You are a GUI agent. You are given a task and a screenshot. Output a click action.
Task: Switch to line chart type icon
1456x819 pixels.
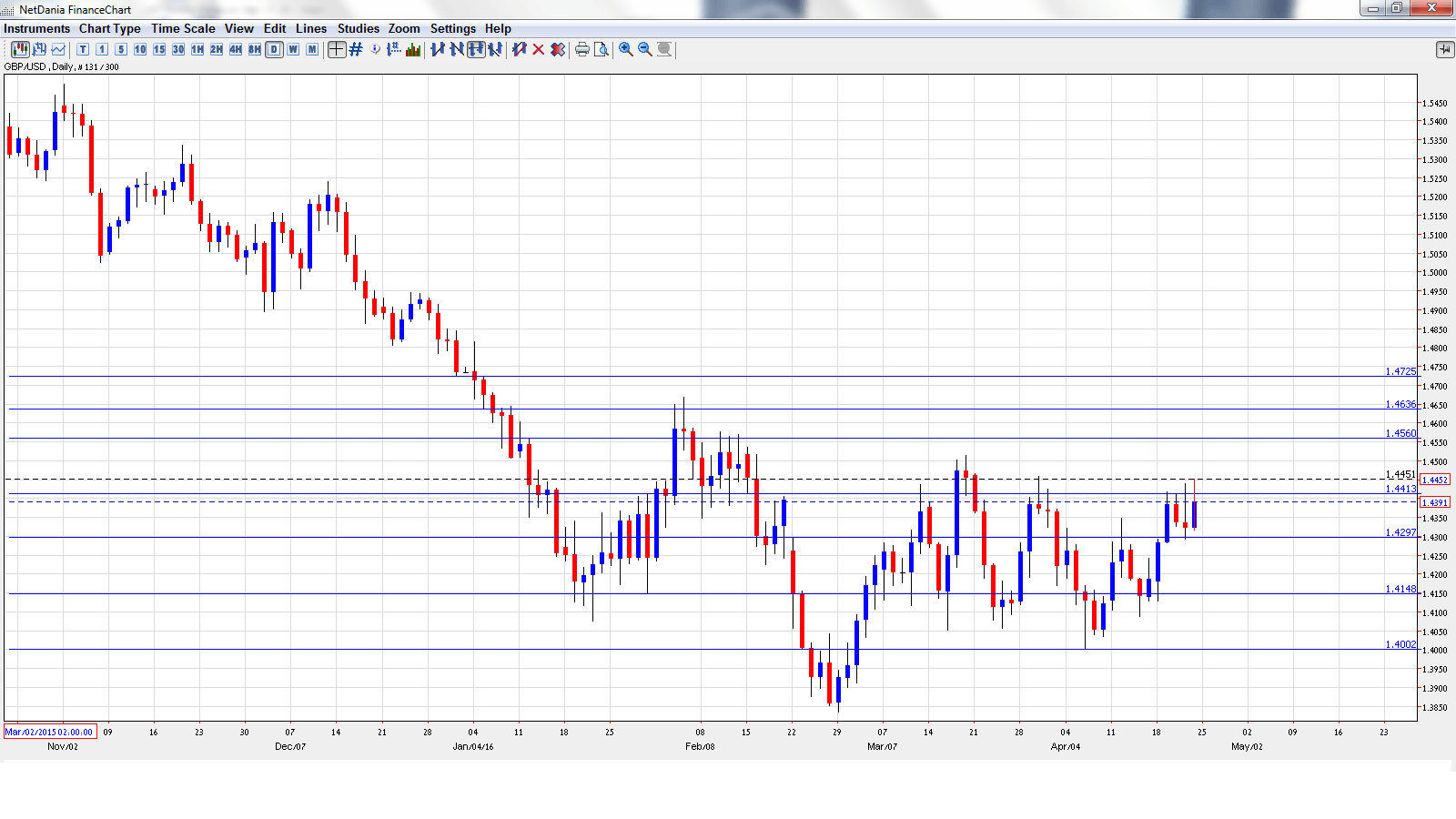point(58,49)
